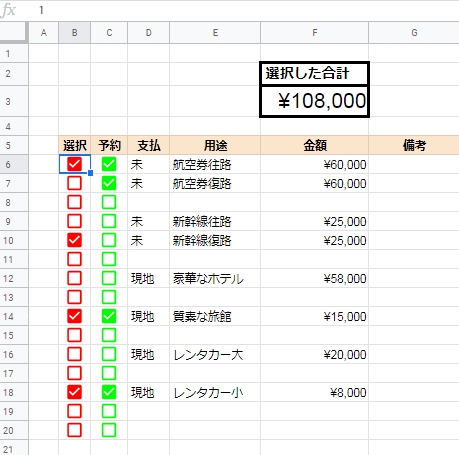
Task: Check the green 予約 checkbox in row 8
Action: (109, 202)
